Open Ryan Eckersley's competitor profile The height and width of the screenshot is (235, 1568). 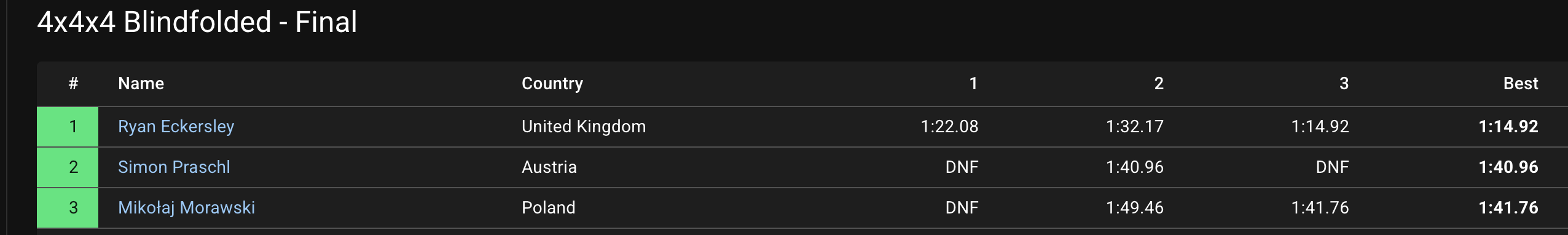coord(176,127)
